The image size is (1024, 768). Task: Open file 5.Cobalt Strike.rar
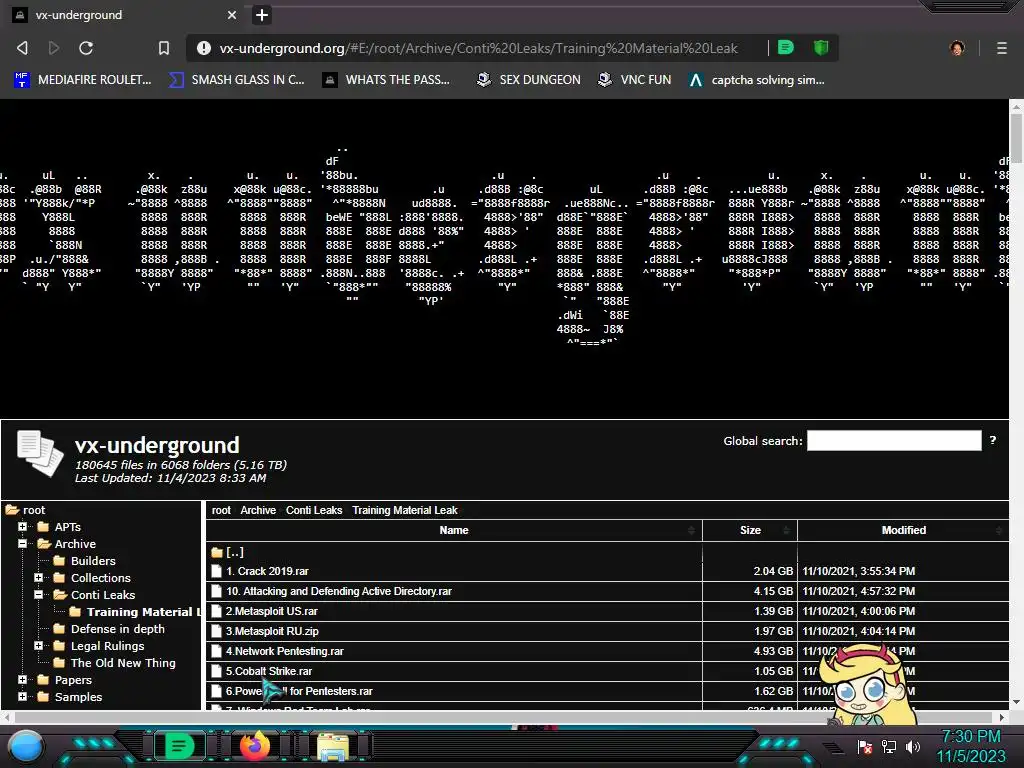[269, 671]
